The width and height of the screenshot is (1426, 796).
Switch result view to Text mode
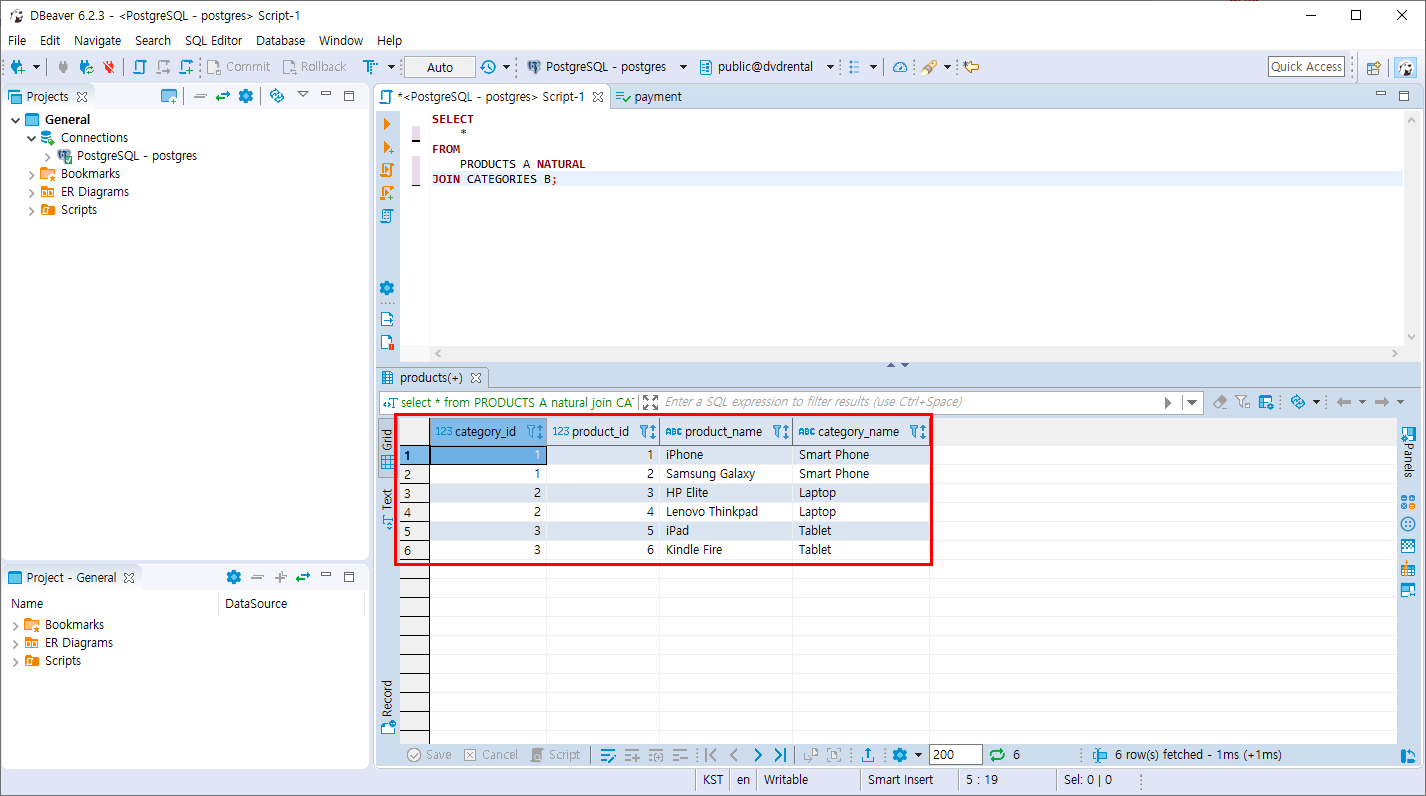point(387,508)
